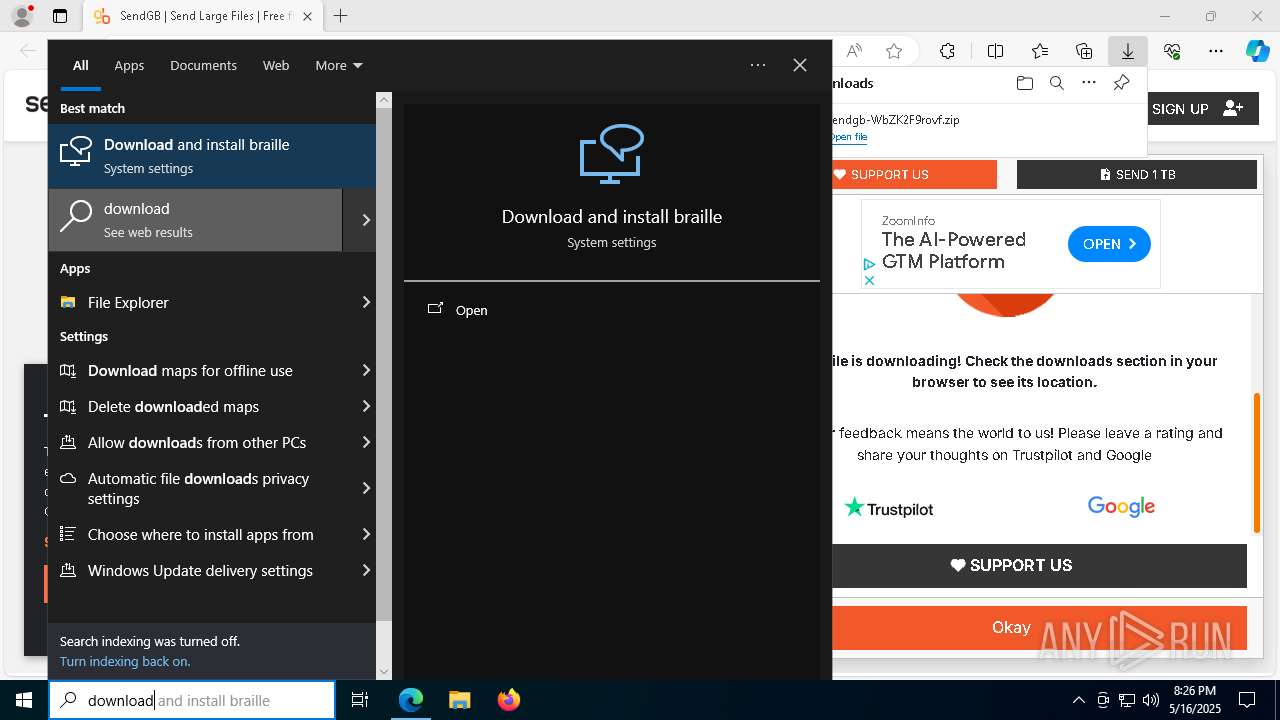Image resolution: width=1280 pixels, height=720 pixels.
Task: Click the Open file link in Downloads
Action: 849,137
